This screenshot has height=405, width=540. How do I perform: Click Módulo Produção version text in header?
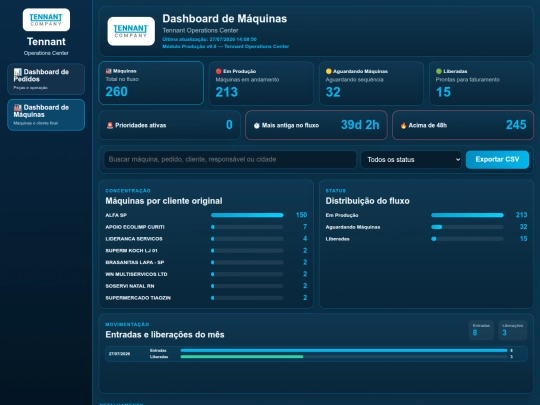pyautogui.click(x=226, y=46)
